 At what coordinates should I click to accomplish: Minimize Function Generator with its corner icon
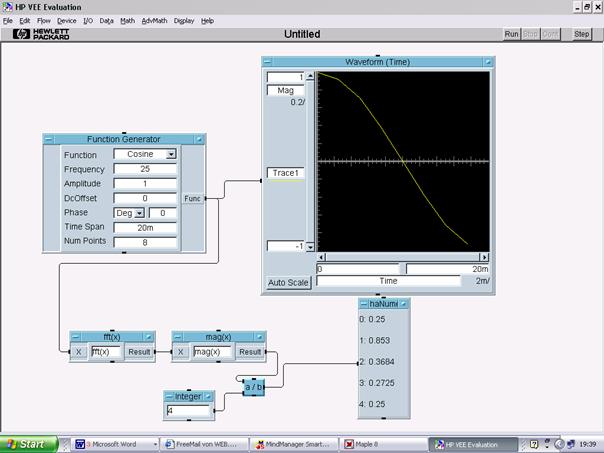[199, 139]
